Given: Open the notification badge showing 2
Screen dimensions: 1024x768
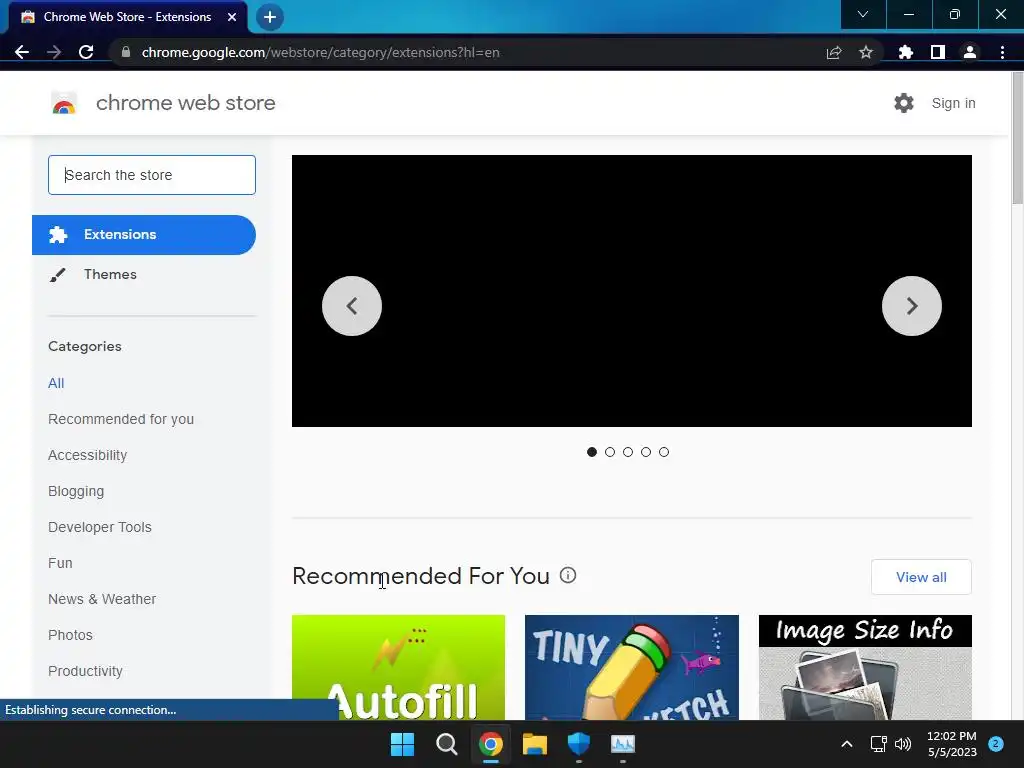Looking at the screenshot, I should [x=996, y=744].
